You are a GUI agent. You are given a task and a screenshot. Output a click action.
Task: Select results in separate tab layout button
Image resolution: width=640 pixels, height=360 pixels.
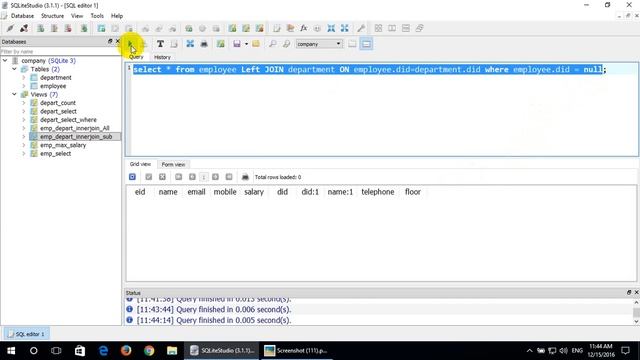tap(352, 44)
